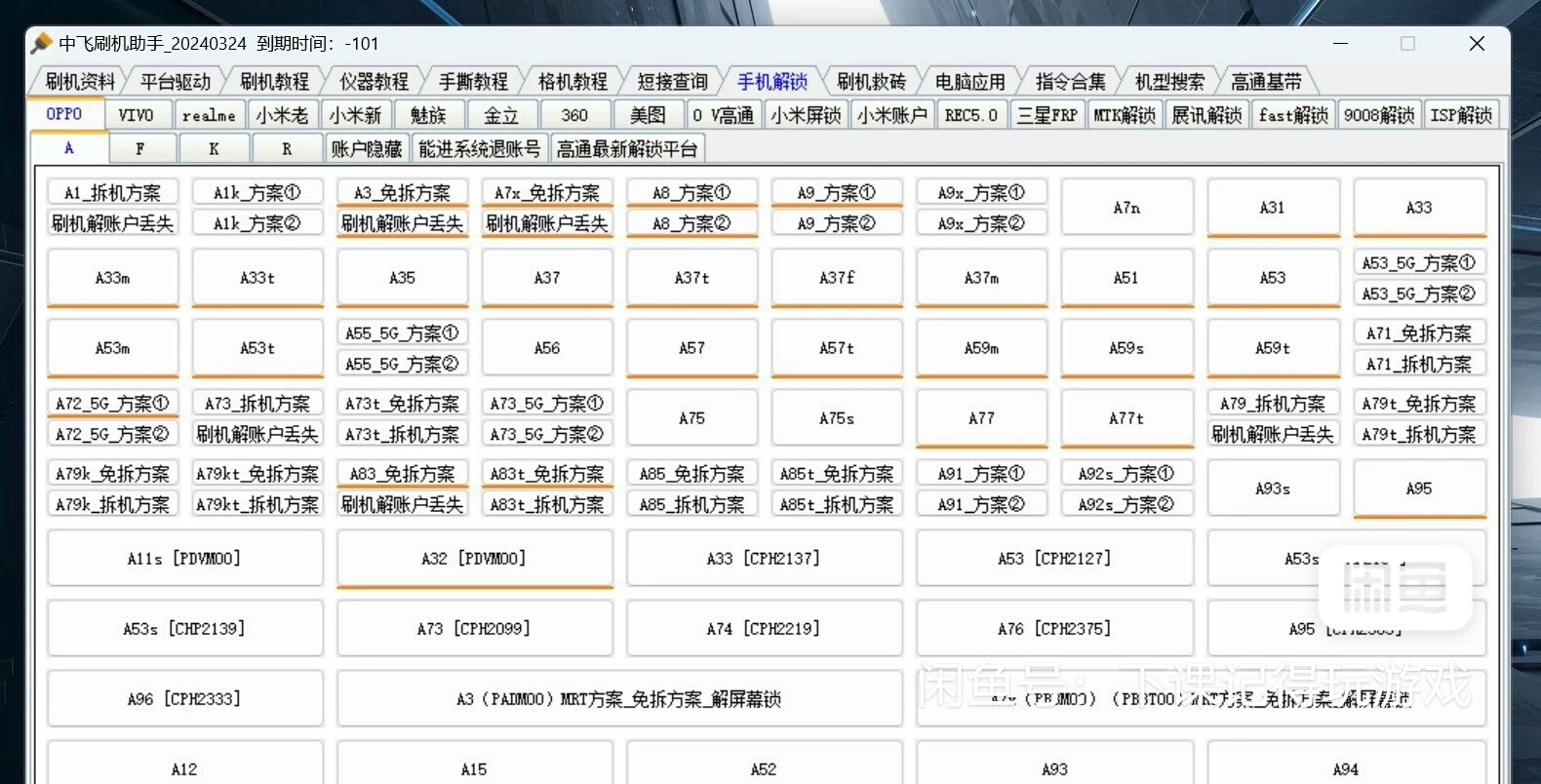
Task: Switch to the 电脑应用 tab
Action: [970, 82]
